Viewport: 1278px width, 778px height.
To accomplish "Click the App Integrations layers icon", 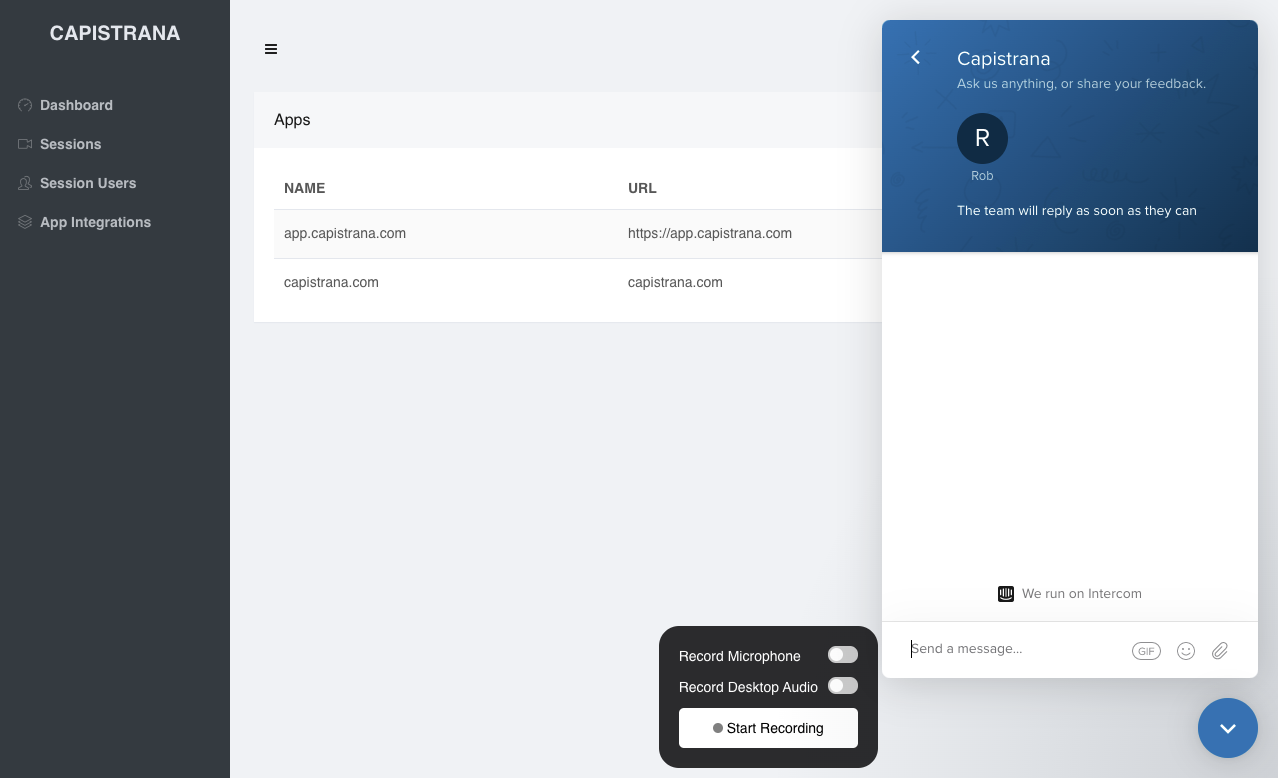I will coord(25,222).
